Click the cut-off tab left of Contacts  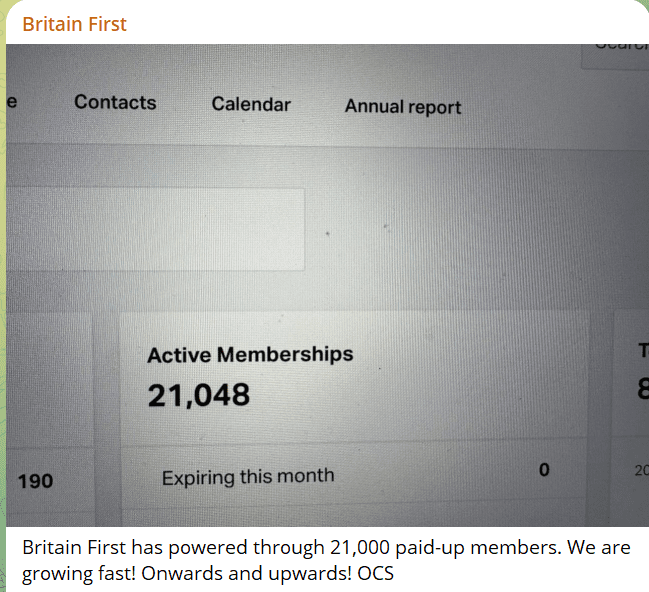[x=11, y=102]
